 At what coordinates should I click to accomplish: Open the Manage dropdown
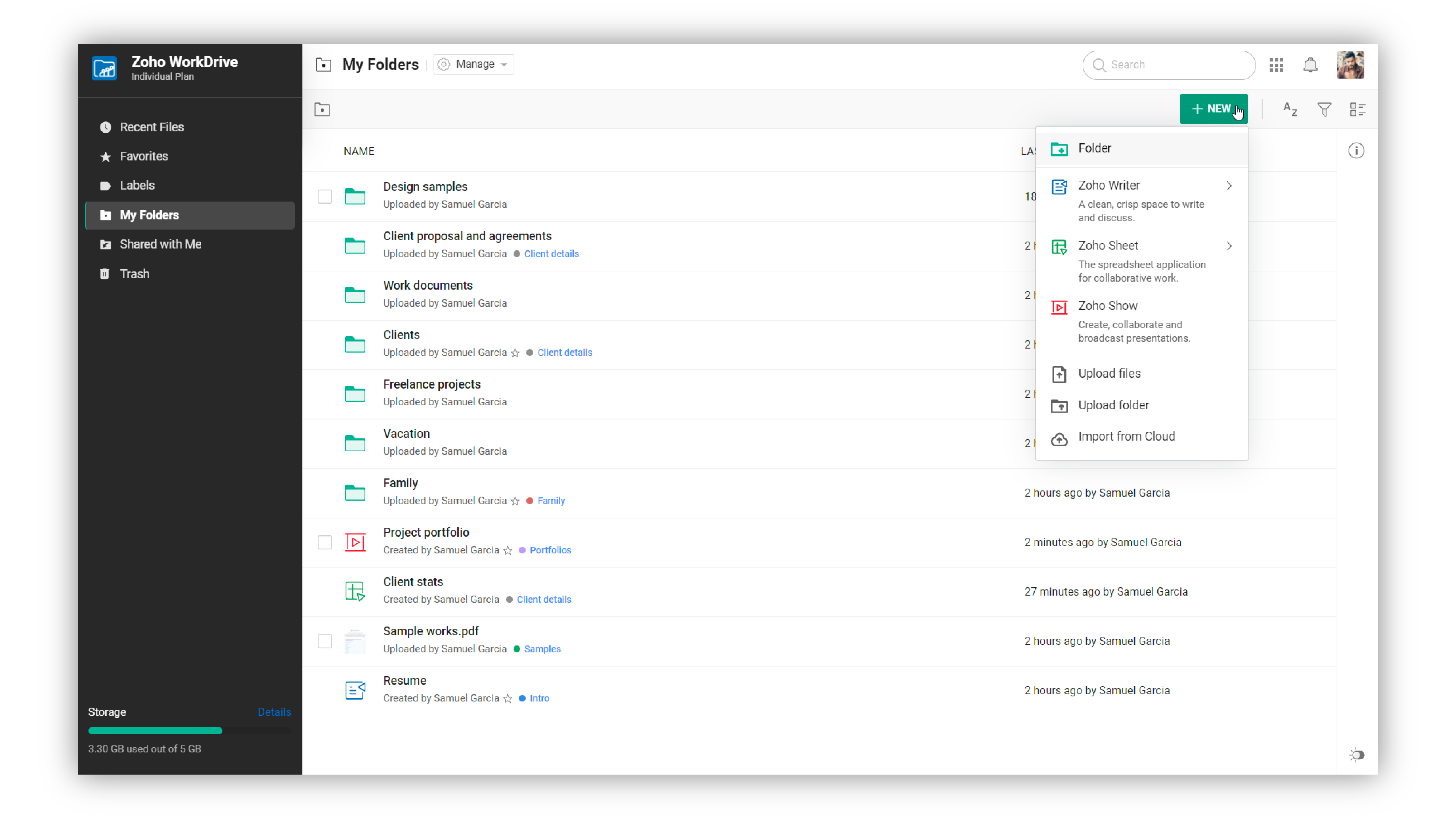coord(473,64)
